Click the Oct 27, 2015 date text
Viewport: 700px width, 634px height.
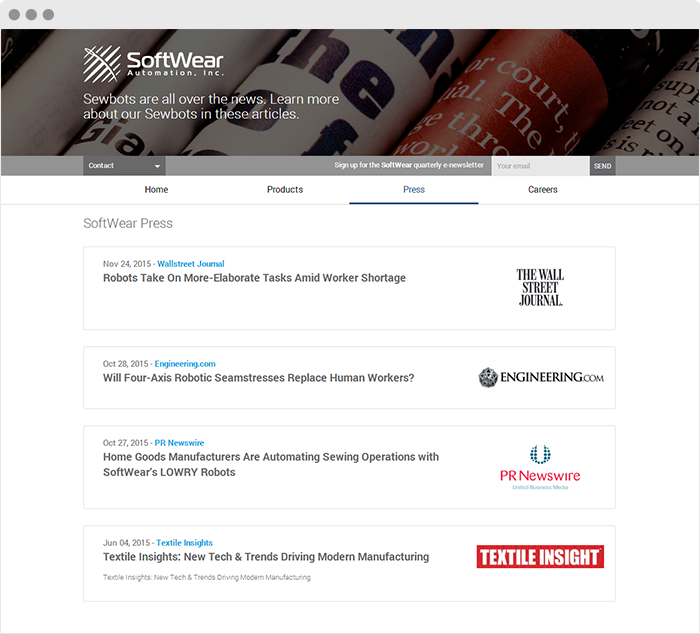tap(125, 443)
